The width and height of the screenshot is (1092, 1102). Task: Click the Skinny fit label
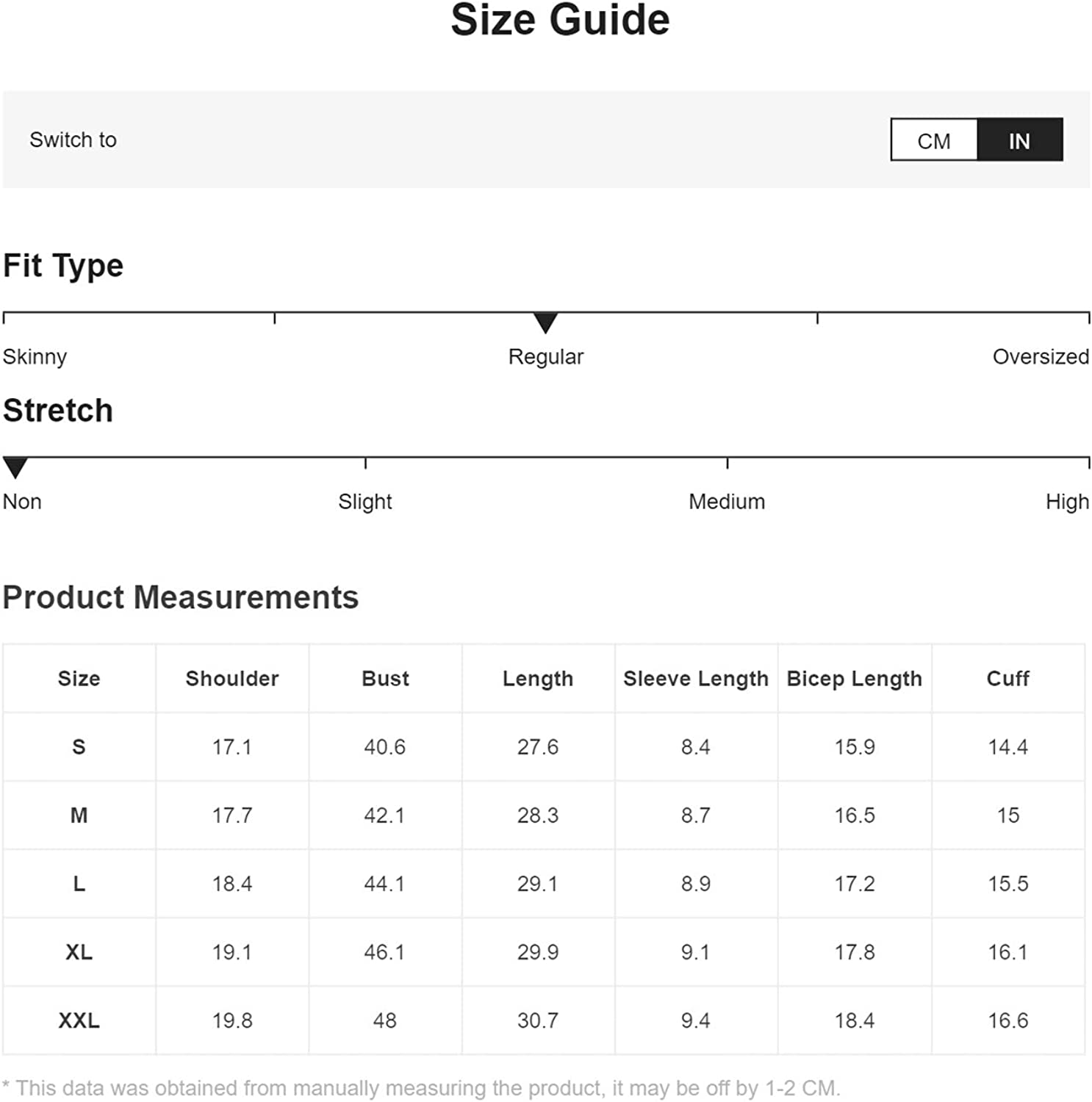point(35,357)
